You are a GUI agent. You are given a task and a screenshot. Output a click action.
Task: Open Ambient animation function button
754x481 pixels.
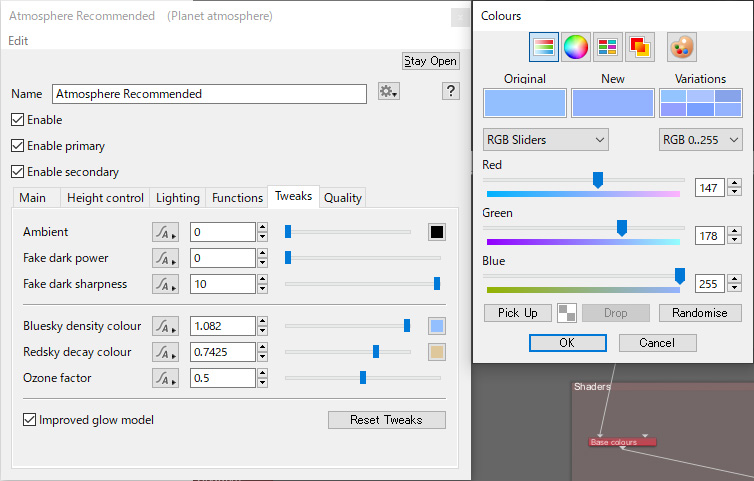(x=165, y=232)
